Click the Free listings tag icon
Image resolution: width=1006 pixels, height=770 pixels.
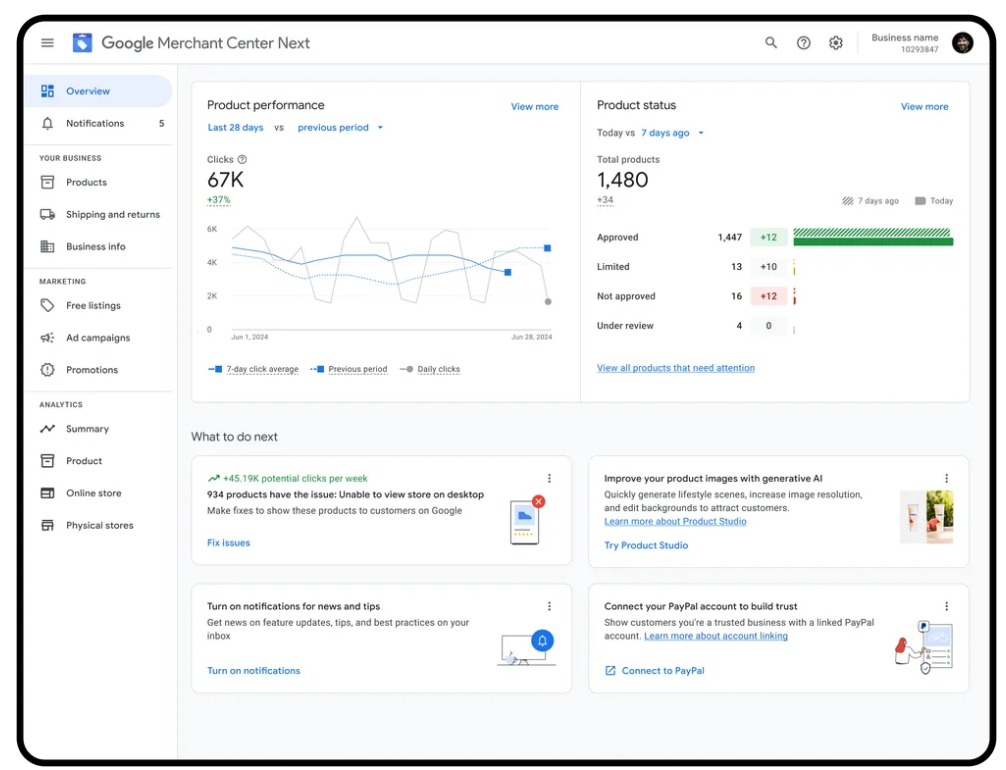pos(47,305)
